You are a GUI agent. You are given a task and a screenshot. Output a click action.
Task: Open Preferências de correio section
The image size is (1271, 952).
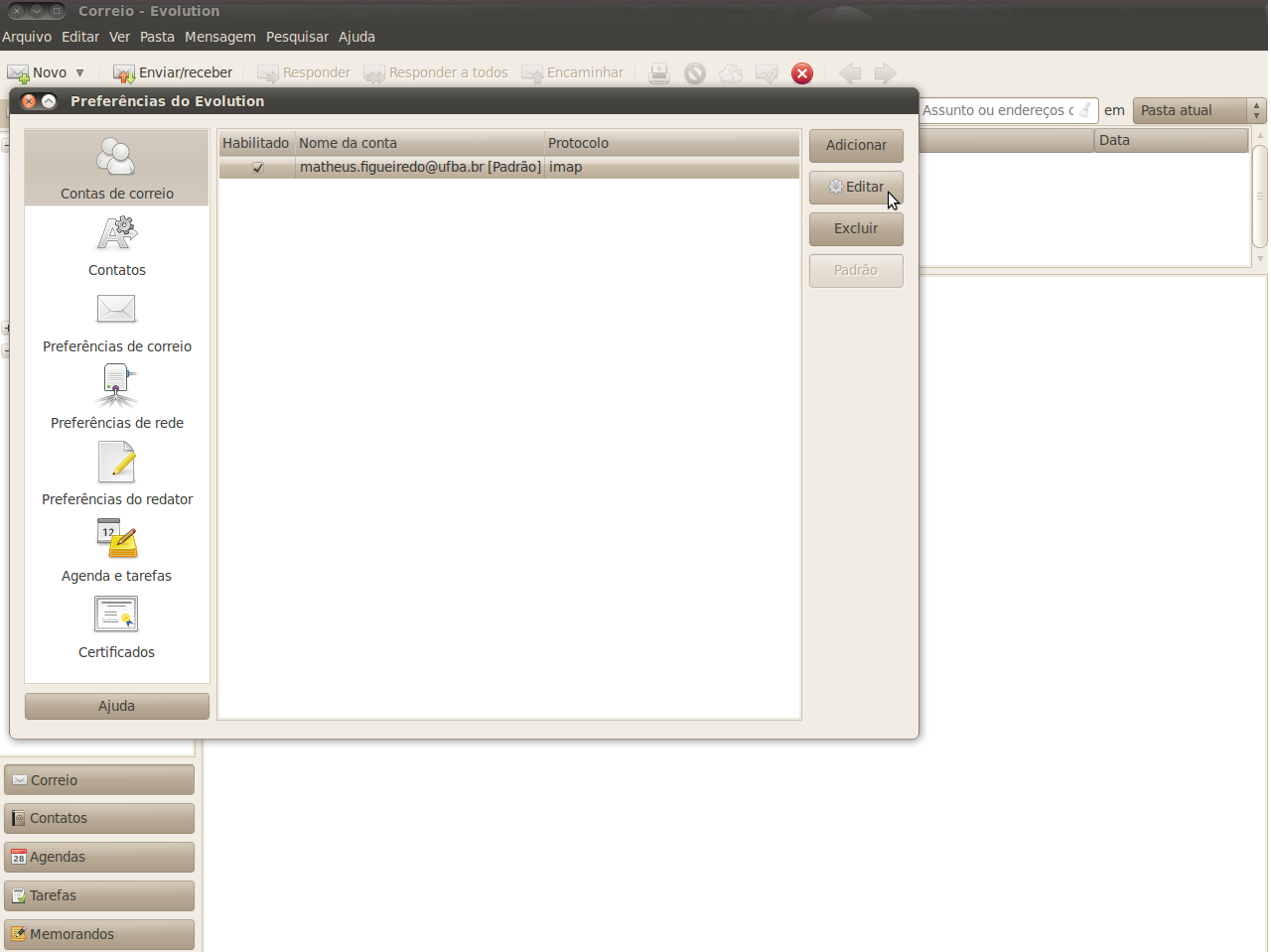coord(116,322)
